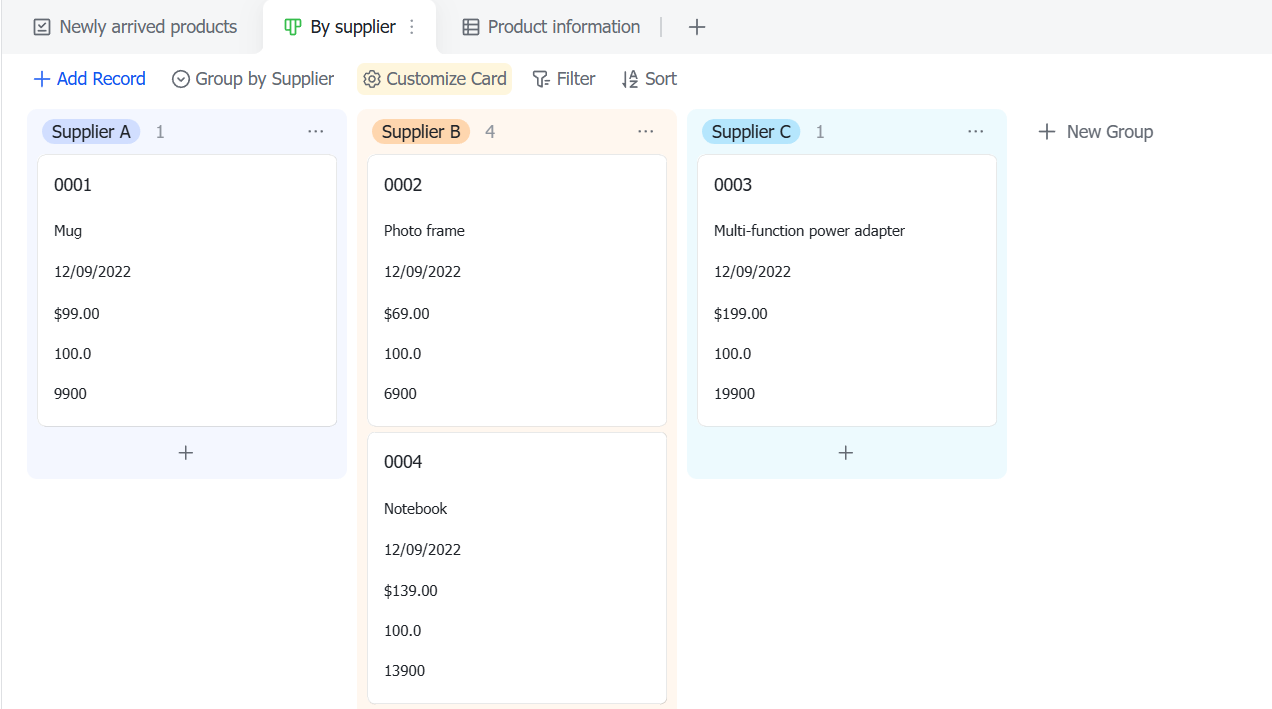Open Customize Card settings
Image resolution: width=1272 pixels, height=709 pixels.
pyautogui.click(x=434, y=79)
